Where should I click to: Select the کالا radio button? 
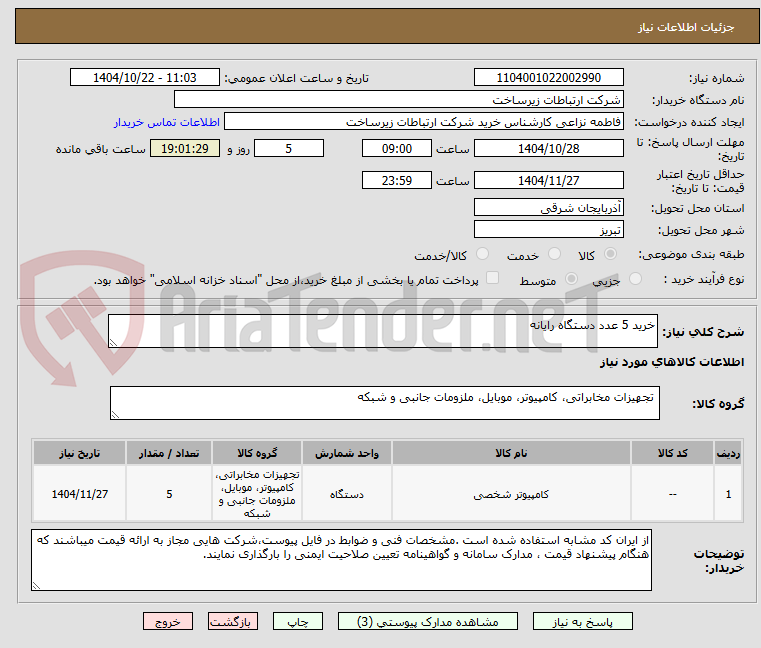tap(611, 254)
